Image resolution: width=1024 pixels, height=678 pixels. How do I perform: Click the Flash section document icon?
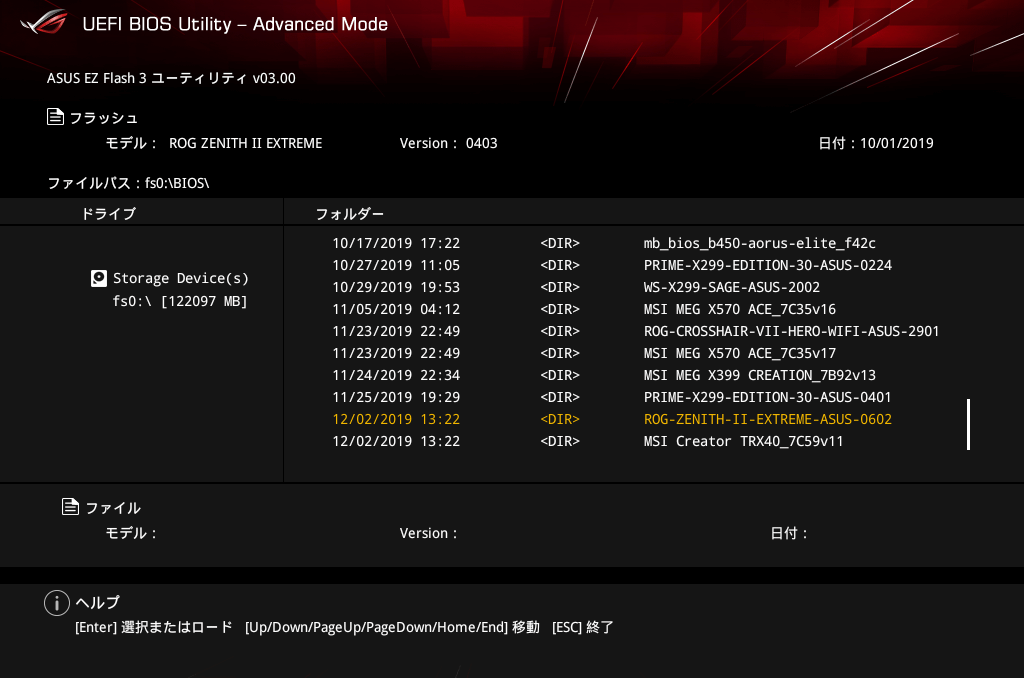click(x=56, y=117)
